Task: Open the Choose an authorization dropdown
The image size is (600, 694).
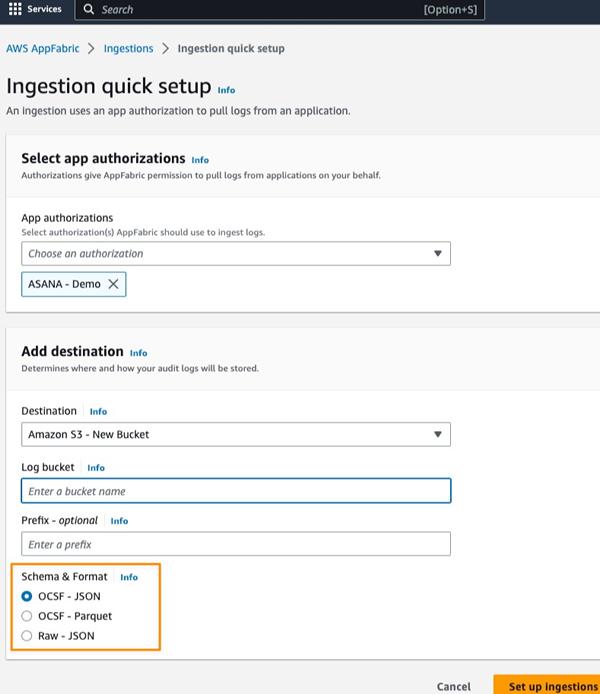Action: [236, 254]
